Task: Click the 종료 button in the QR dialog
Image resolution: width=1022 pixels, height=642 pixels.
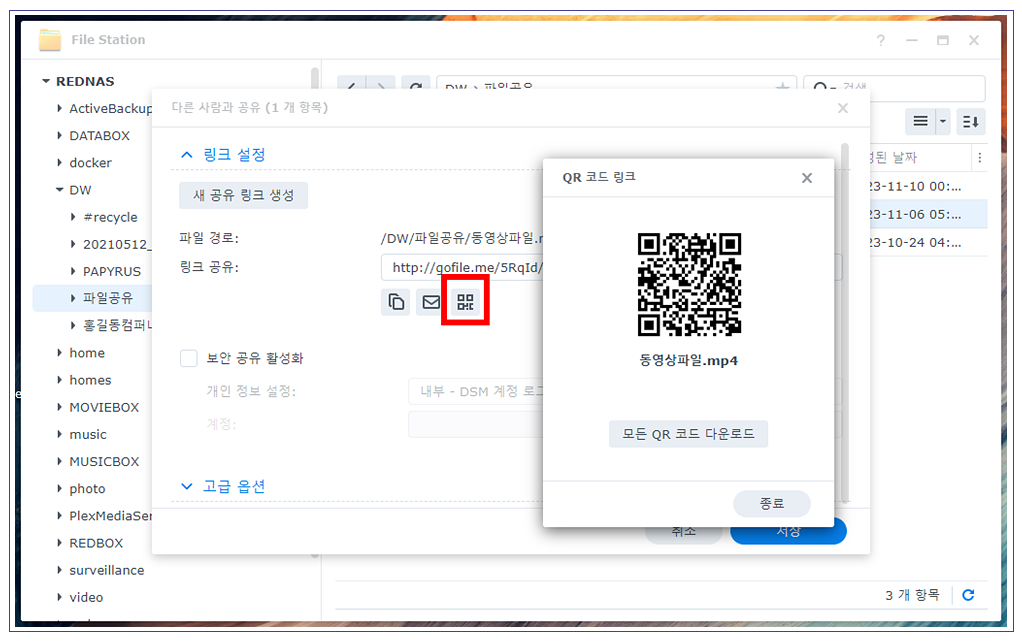Action: coord(772,503)
